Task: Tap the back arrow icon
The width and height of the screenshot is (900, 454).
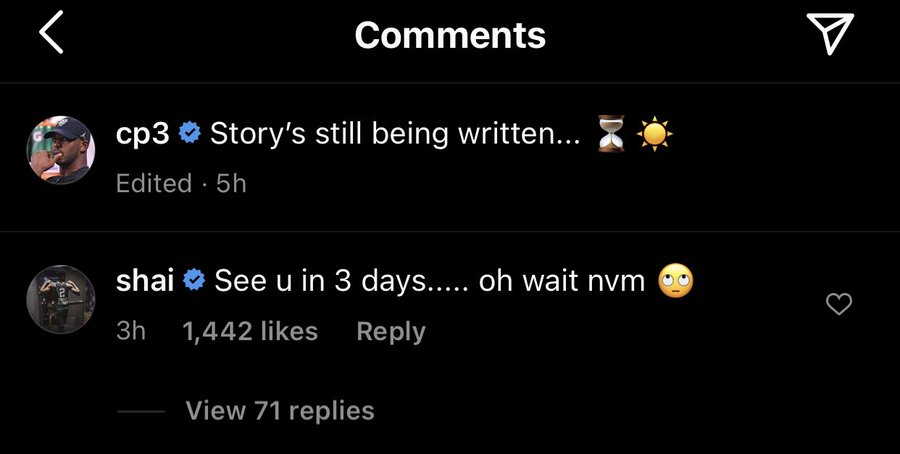Action: [51, 33]
